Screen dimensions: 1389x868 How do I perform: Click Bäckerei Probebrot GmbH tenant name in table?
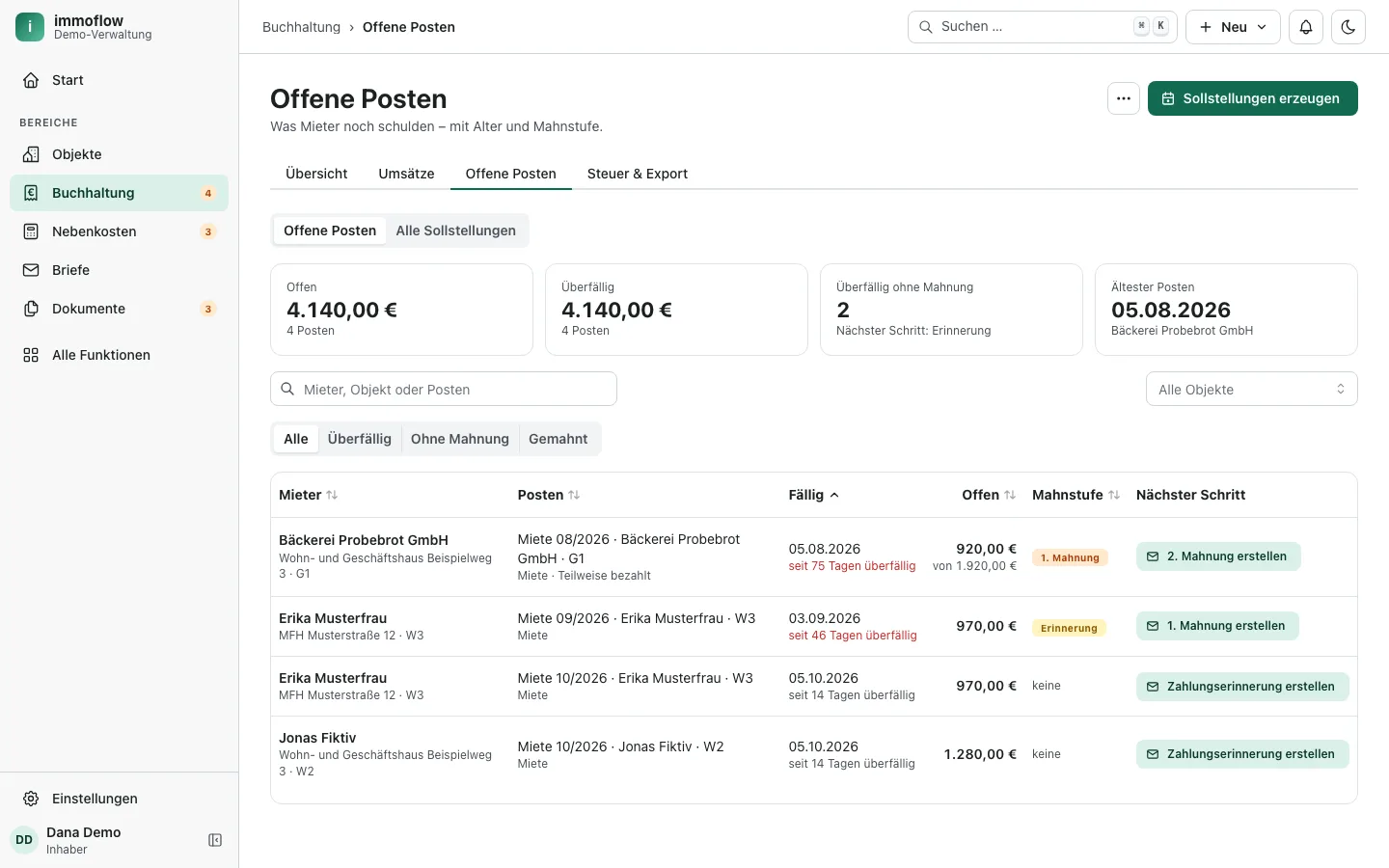364,540
